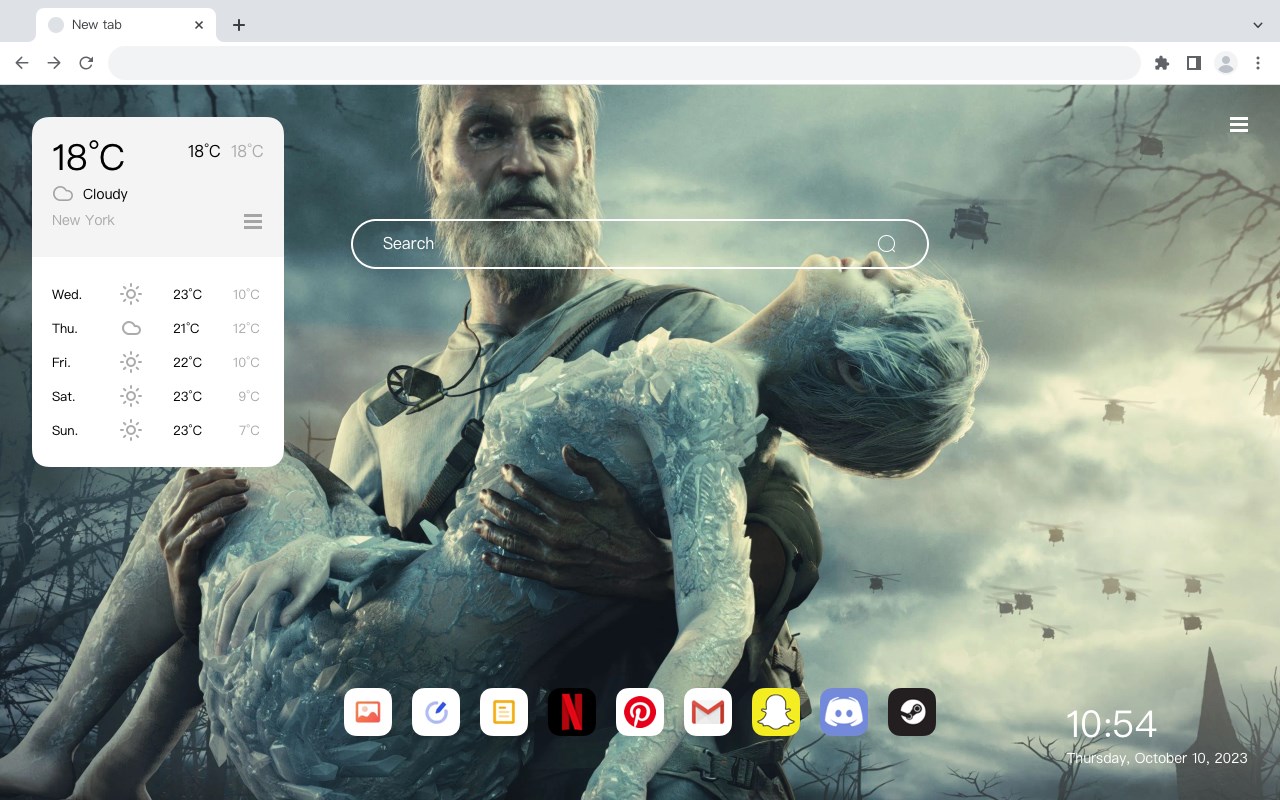Click the New York location label
The image size is (1280, 800).
(83, 220)
